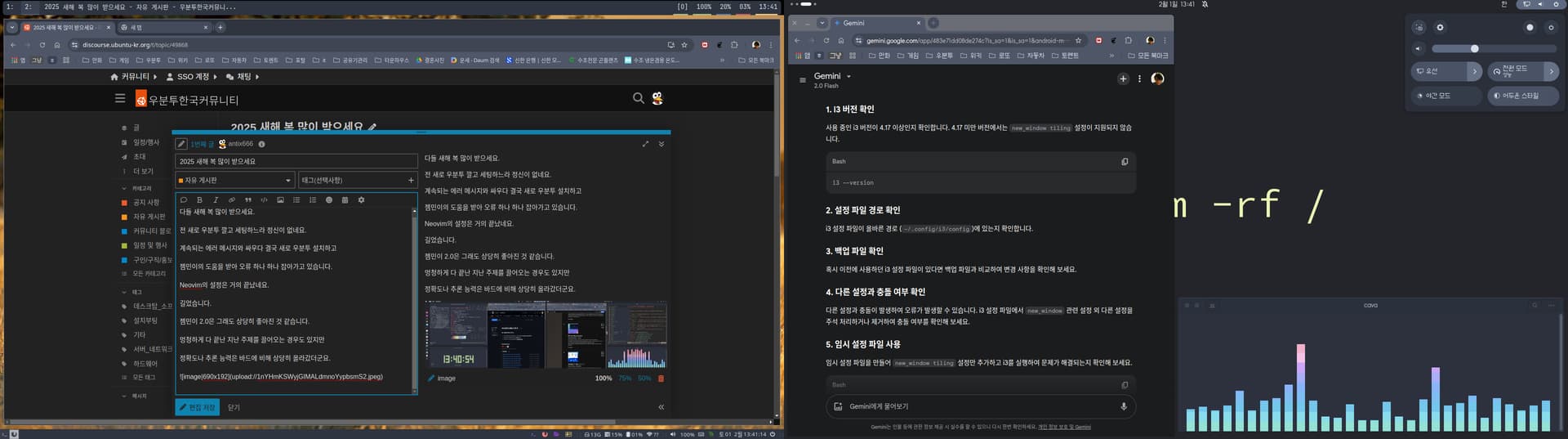Open the power menu in quick settings

click(1551, 27)
